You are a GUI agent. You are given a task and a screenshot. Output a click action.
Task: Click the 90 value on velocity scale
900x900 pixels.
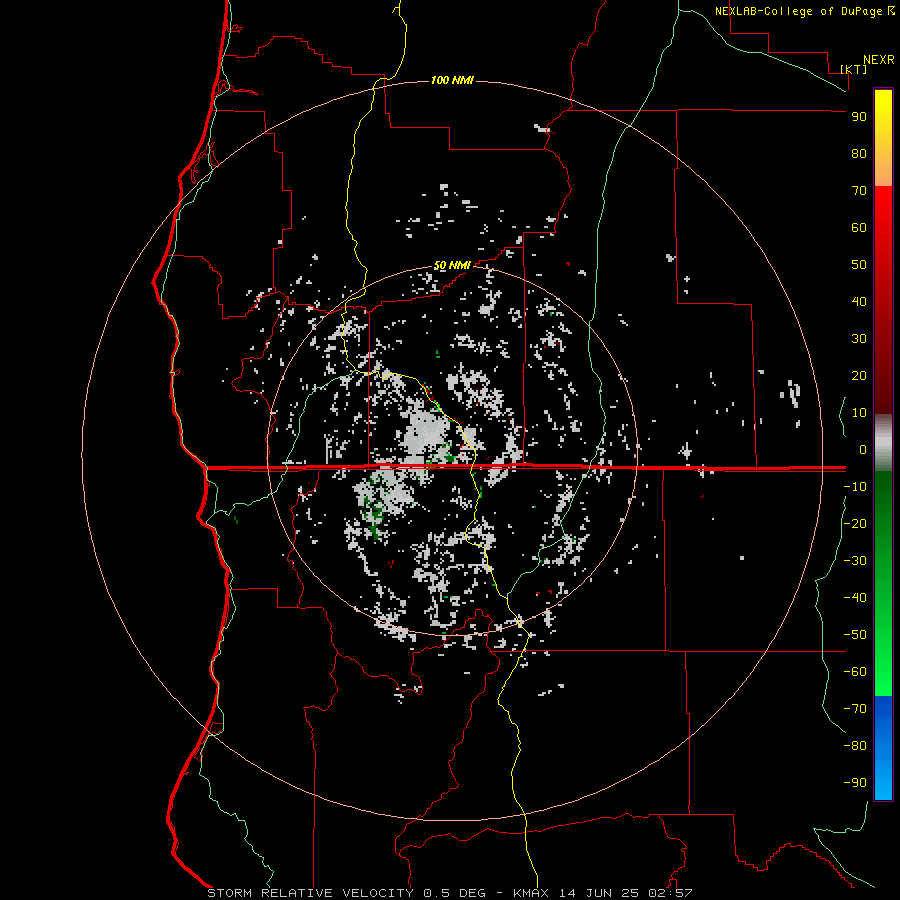tap(859, 117)
